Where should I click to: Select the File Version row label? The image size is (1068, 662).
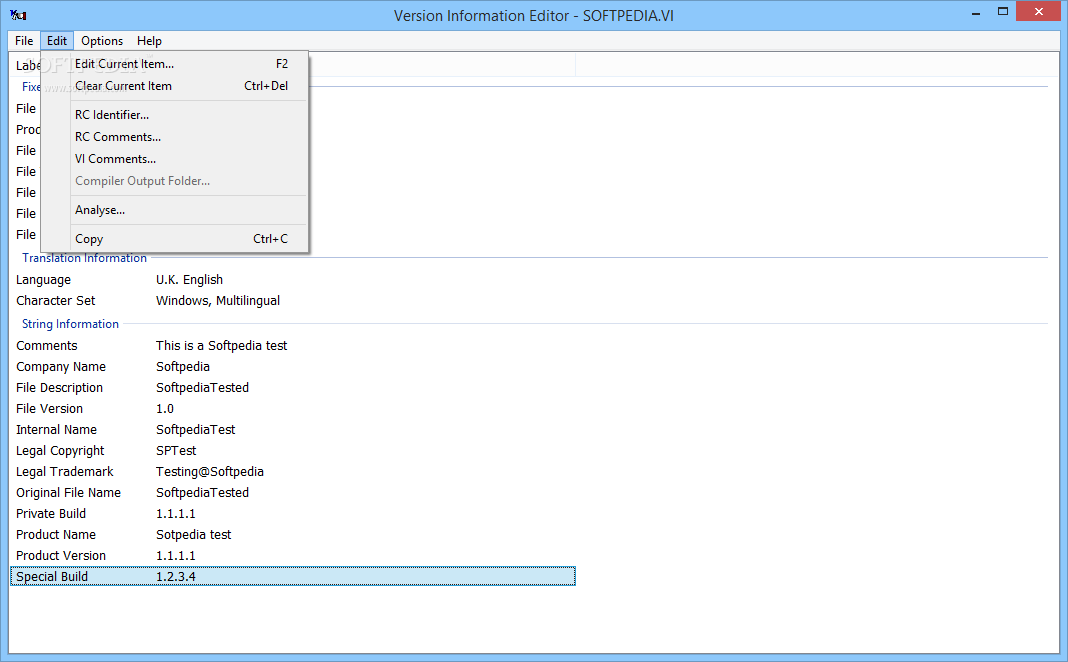click(x=50, y=409)
